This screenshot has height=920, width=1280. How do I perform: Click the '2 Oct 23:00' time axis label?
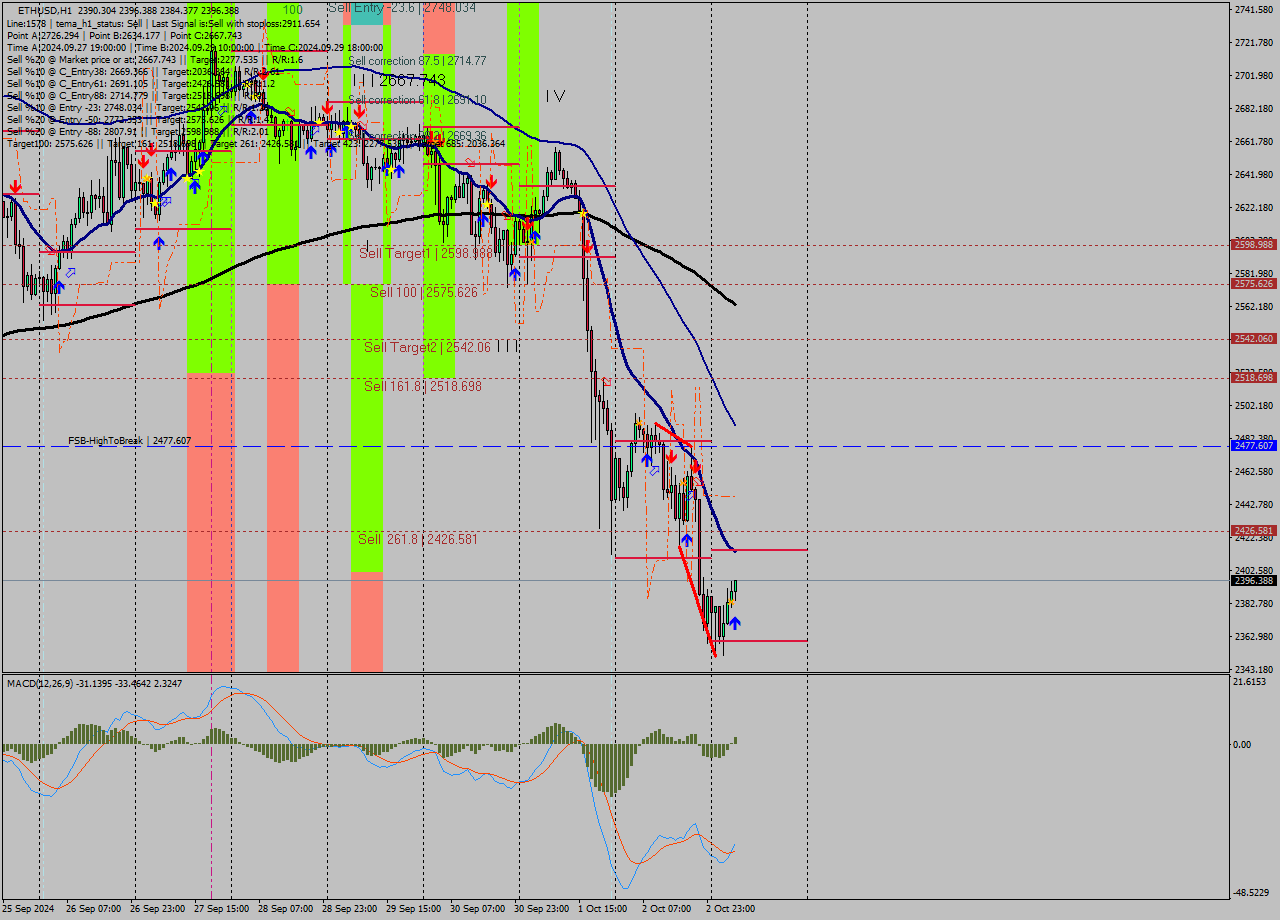click(731, 909)
